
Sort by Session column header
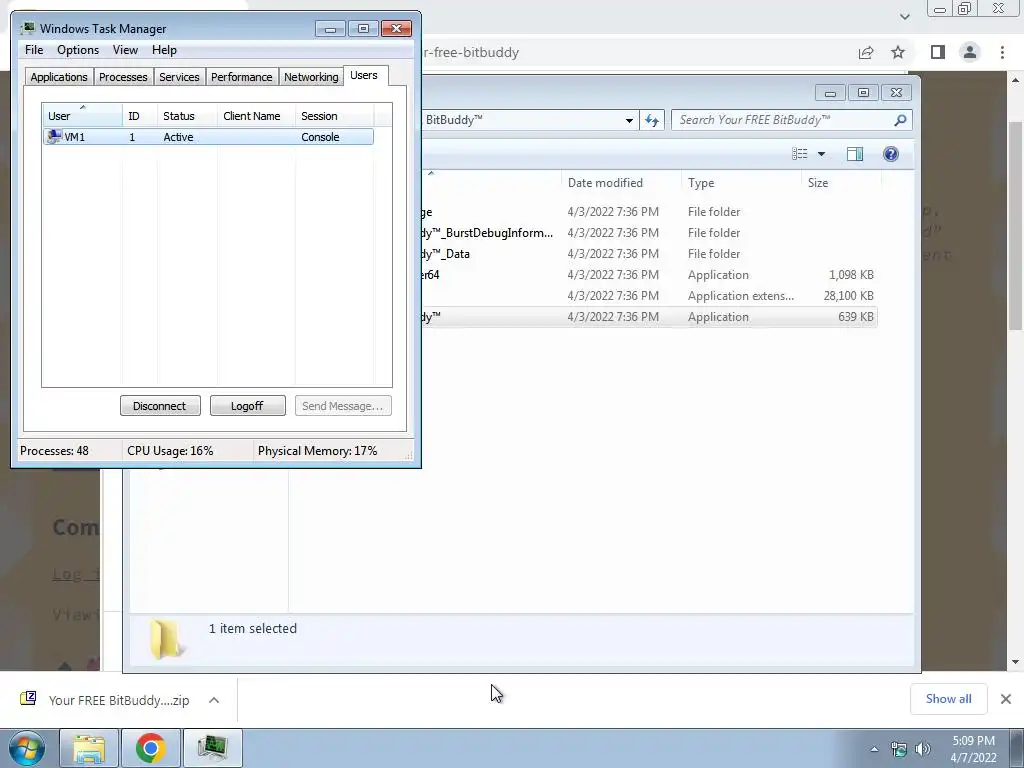334,116
